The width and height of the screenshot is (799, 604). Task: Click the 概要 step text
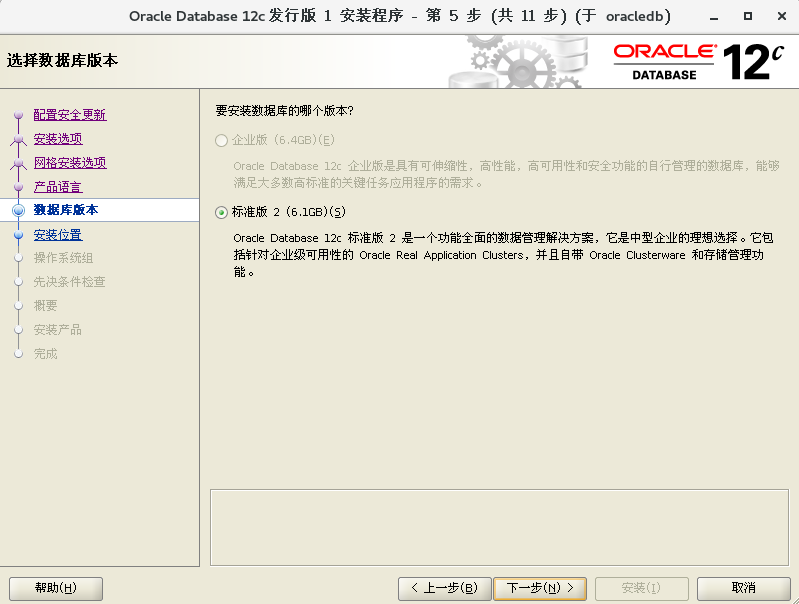coord(45,306)
